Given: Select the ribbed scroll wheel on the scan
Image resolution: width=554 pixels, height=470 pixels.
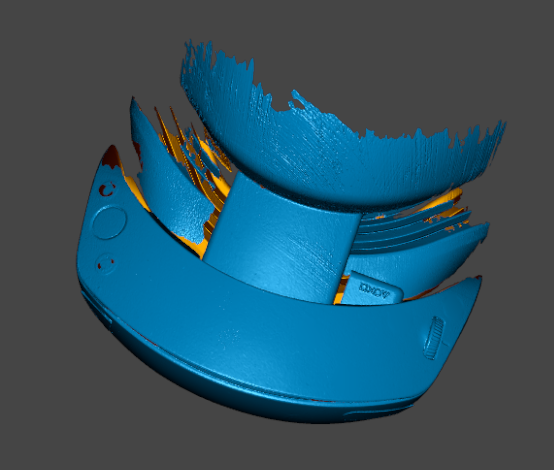Looking at the screenshot, I should (x=434, y=338).
